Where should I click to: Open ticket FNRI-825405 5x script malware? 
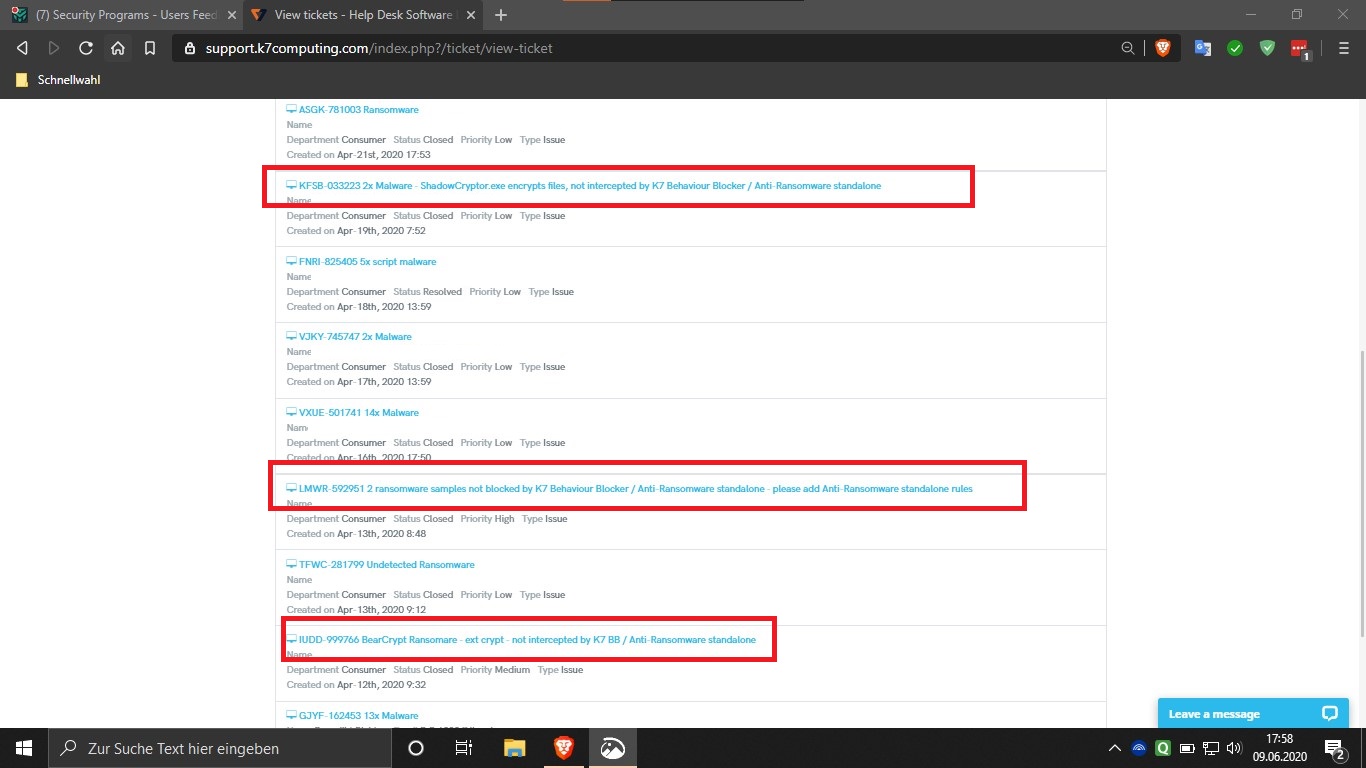pyautogui.click(x=367, y=262)
